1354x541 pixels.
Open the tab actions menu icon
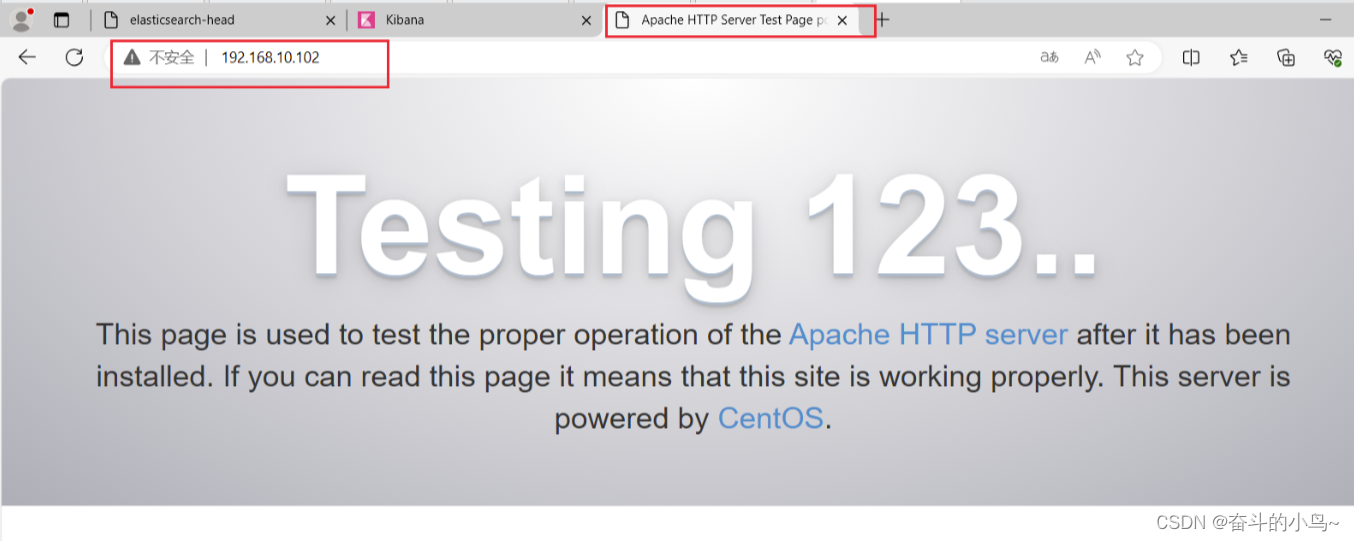pos(62,20)
